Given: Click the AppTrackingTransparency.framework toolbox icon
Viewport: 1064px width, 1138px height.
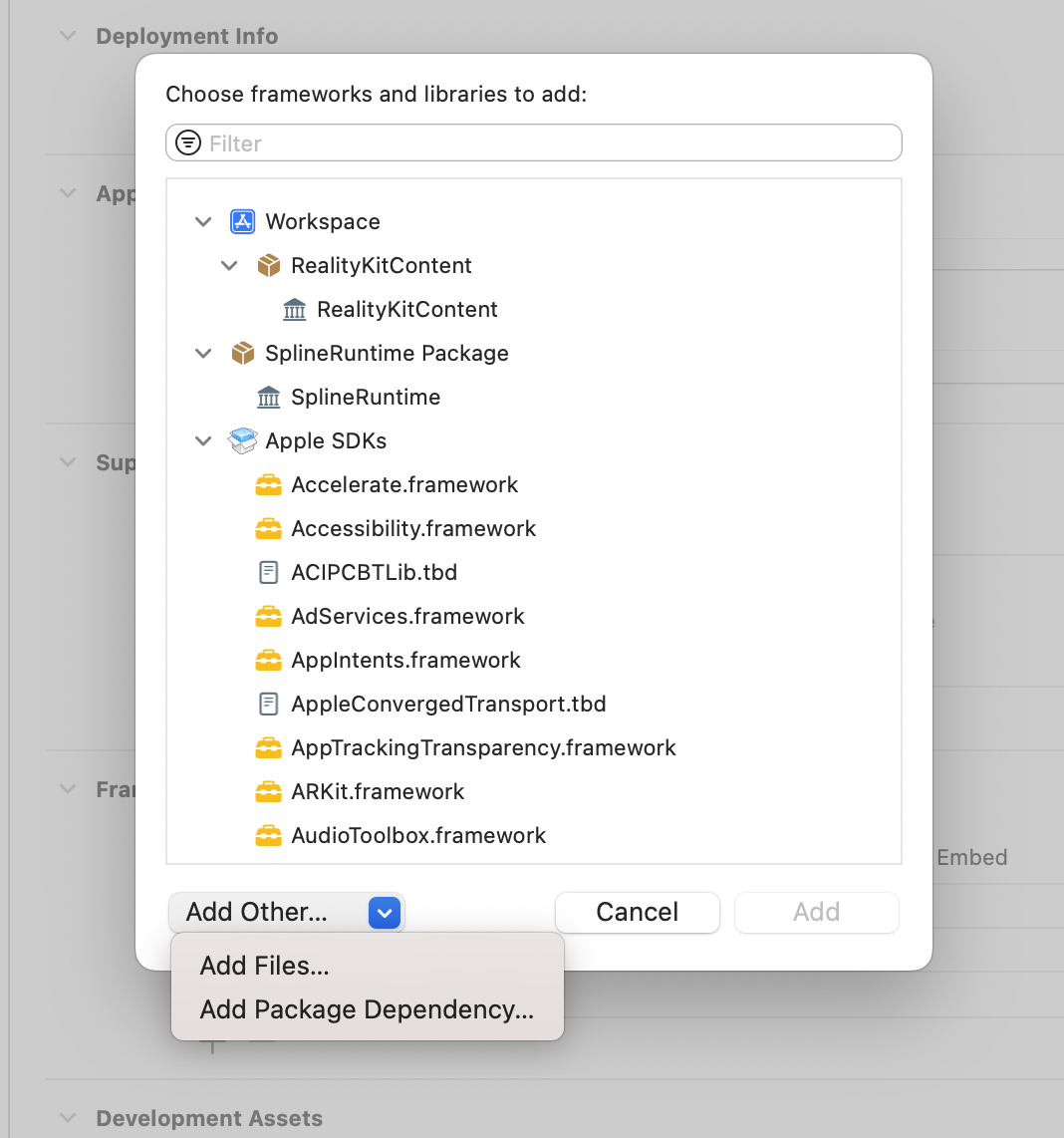Looking at the screenshot, I should pos(269,747).
